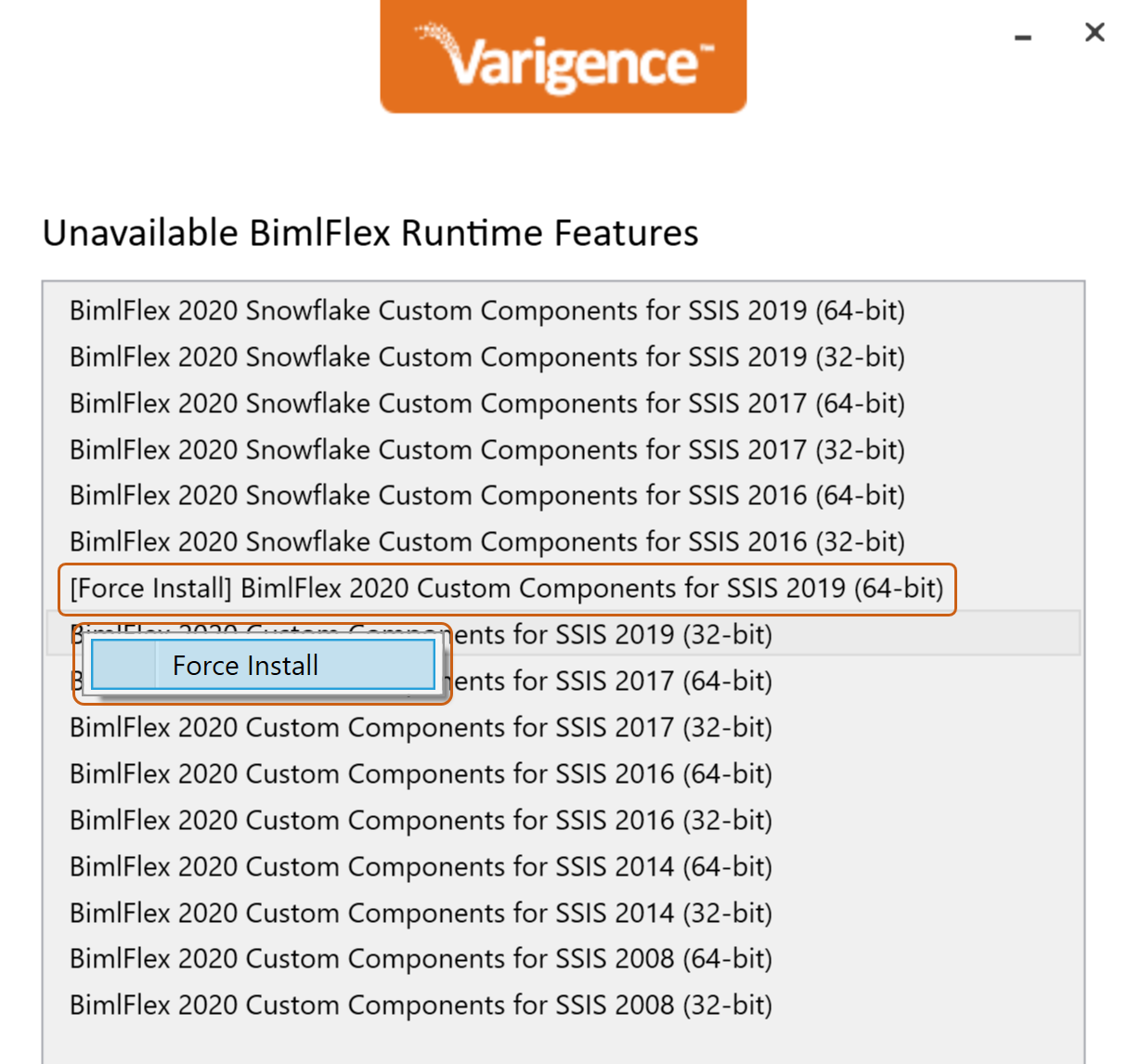Choose Force Install from context menu

tap(263, 665)
